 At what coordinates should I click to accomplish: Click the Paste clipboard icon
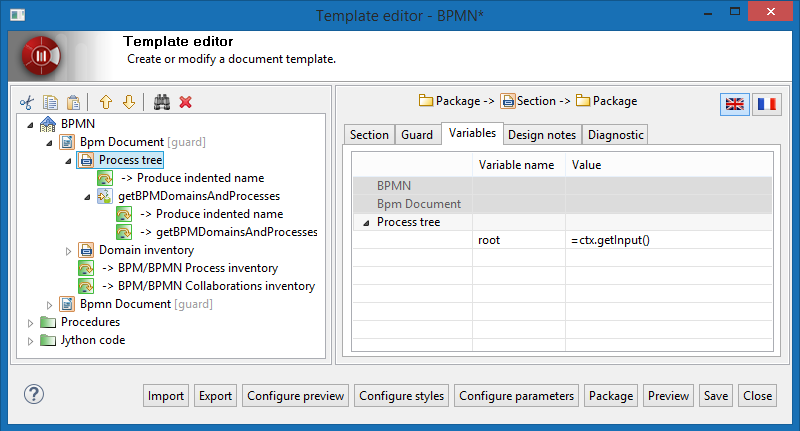tap(73, 103)
